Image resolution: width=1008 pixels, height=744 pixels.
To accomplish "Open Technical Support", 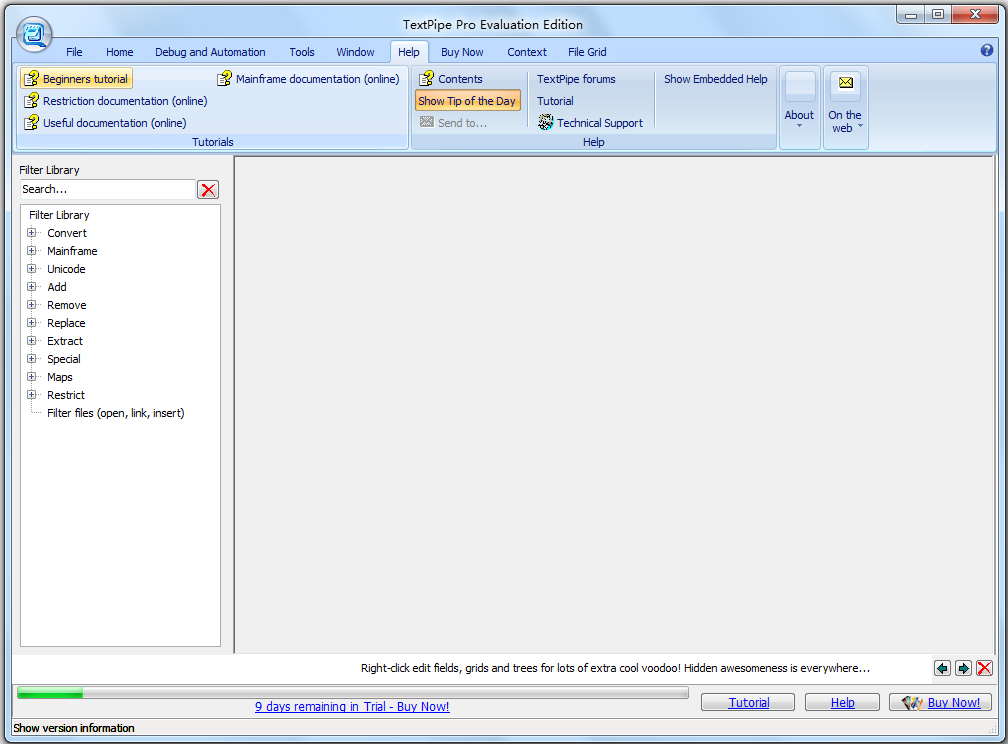I will click(590, 123).
